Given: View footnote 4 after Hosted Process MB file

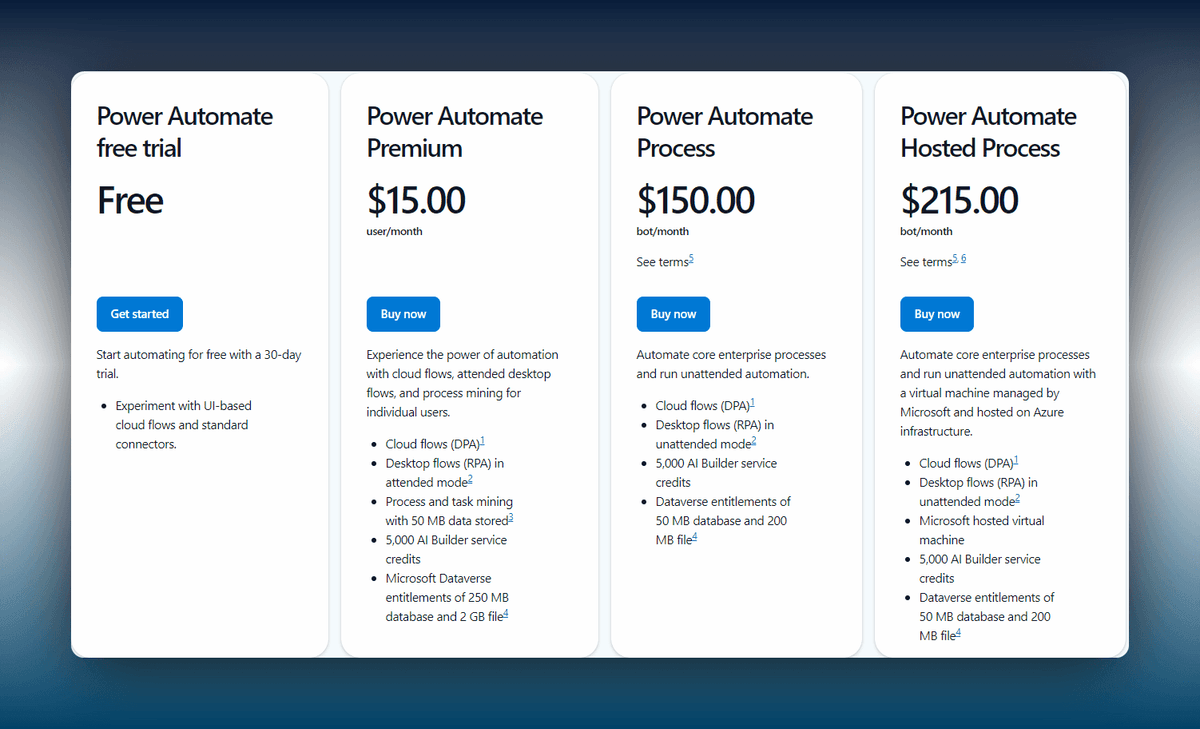Looking at the screenshot, I should point(958,633).
